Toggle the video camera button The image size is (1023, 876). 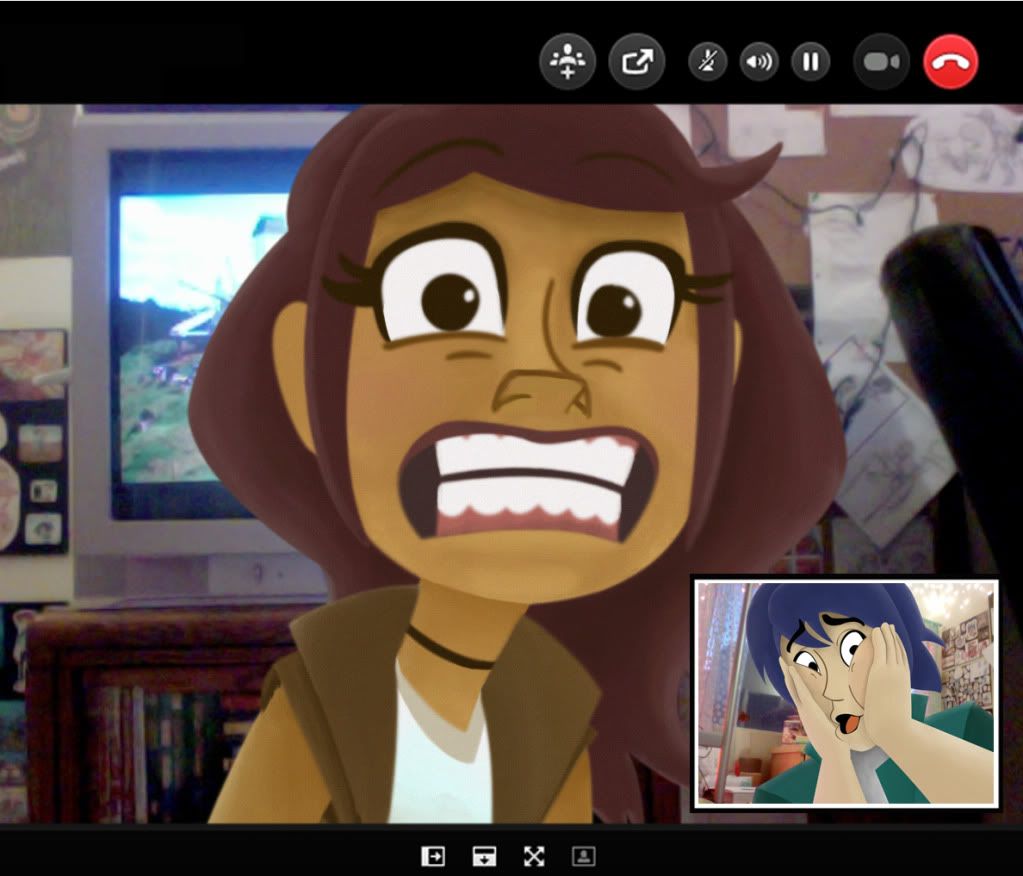pyautogui.click(x=881, y=61)
